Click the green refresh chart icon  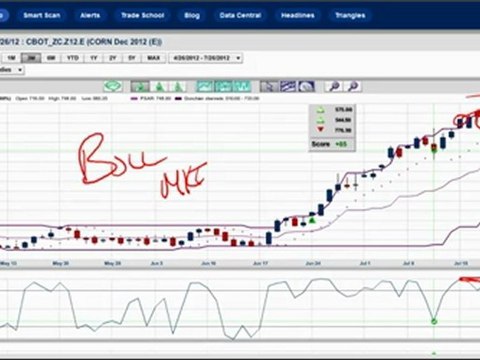[113, 87]
